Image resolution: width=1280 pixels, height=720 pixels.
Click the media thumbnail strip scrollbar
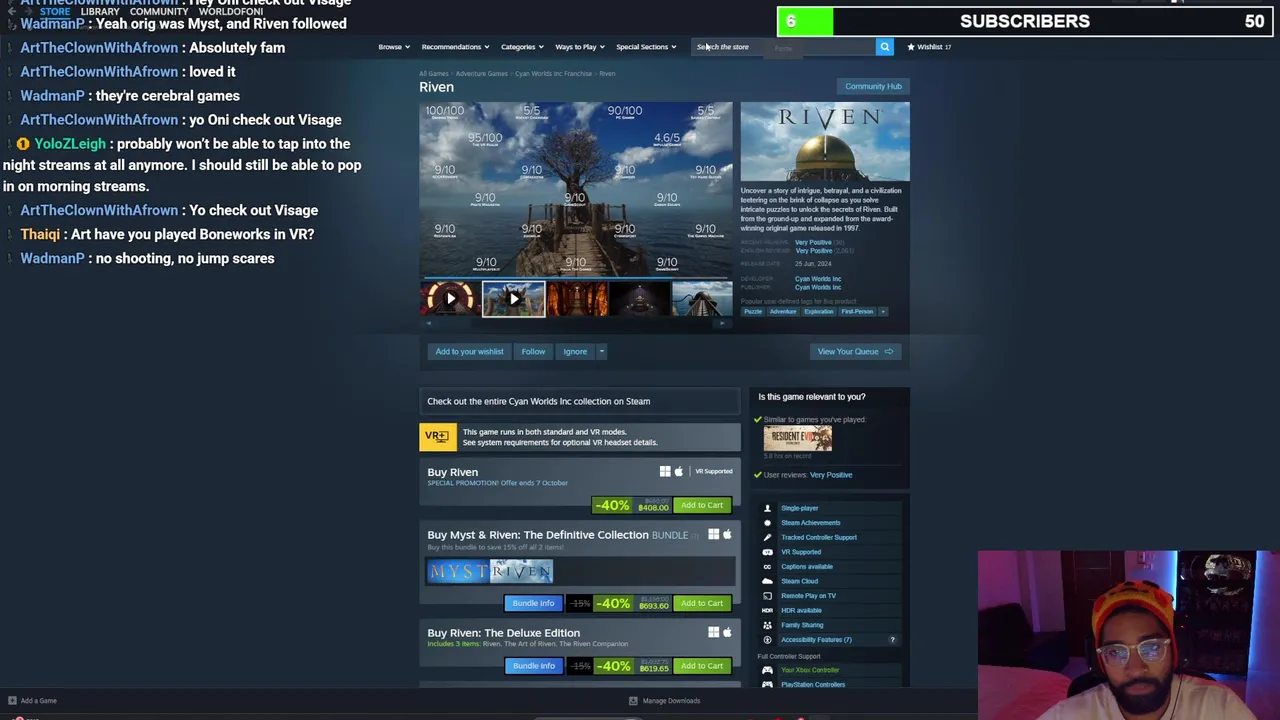(576, 323)
